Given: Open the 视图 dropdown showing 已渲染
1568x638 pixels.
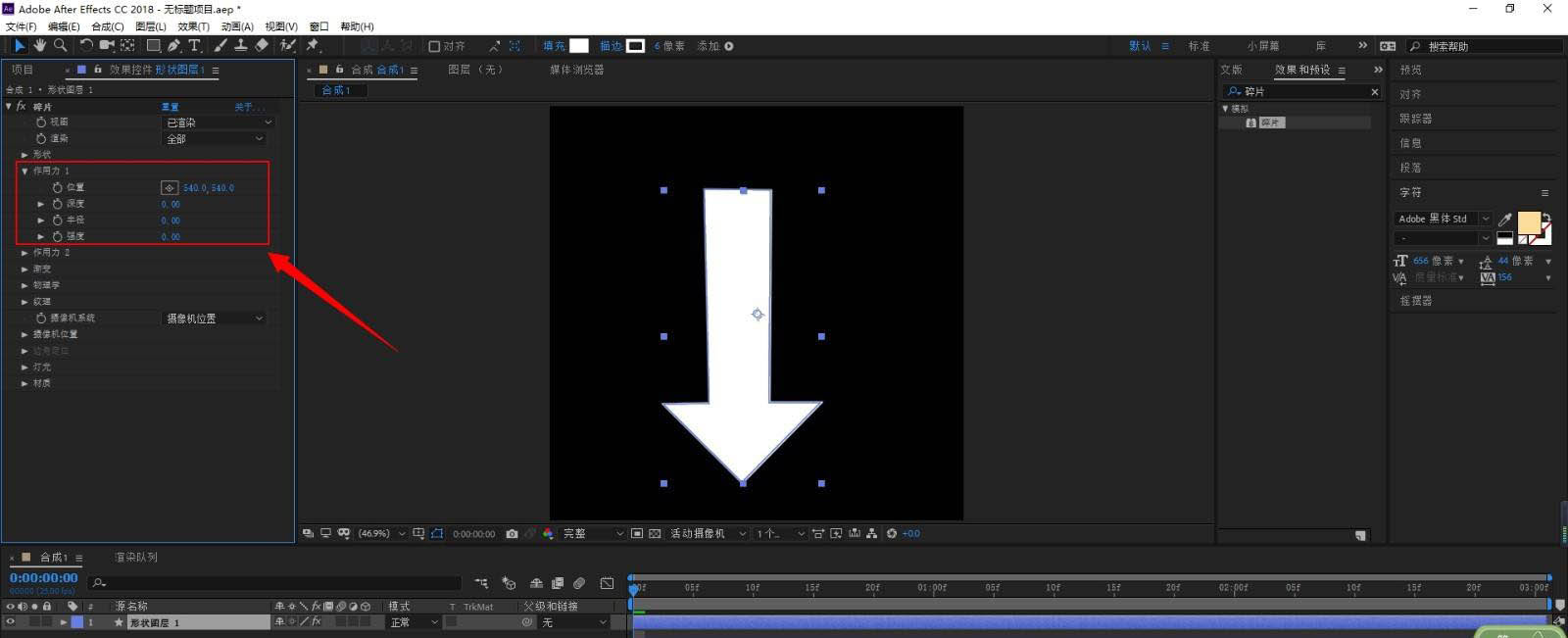Looking at the screenshot, I should coord(218,123).
